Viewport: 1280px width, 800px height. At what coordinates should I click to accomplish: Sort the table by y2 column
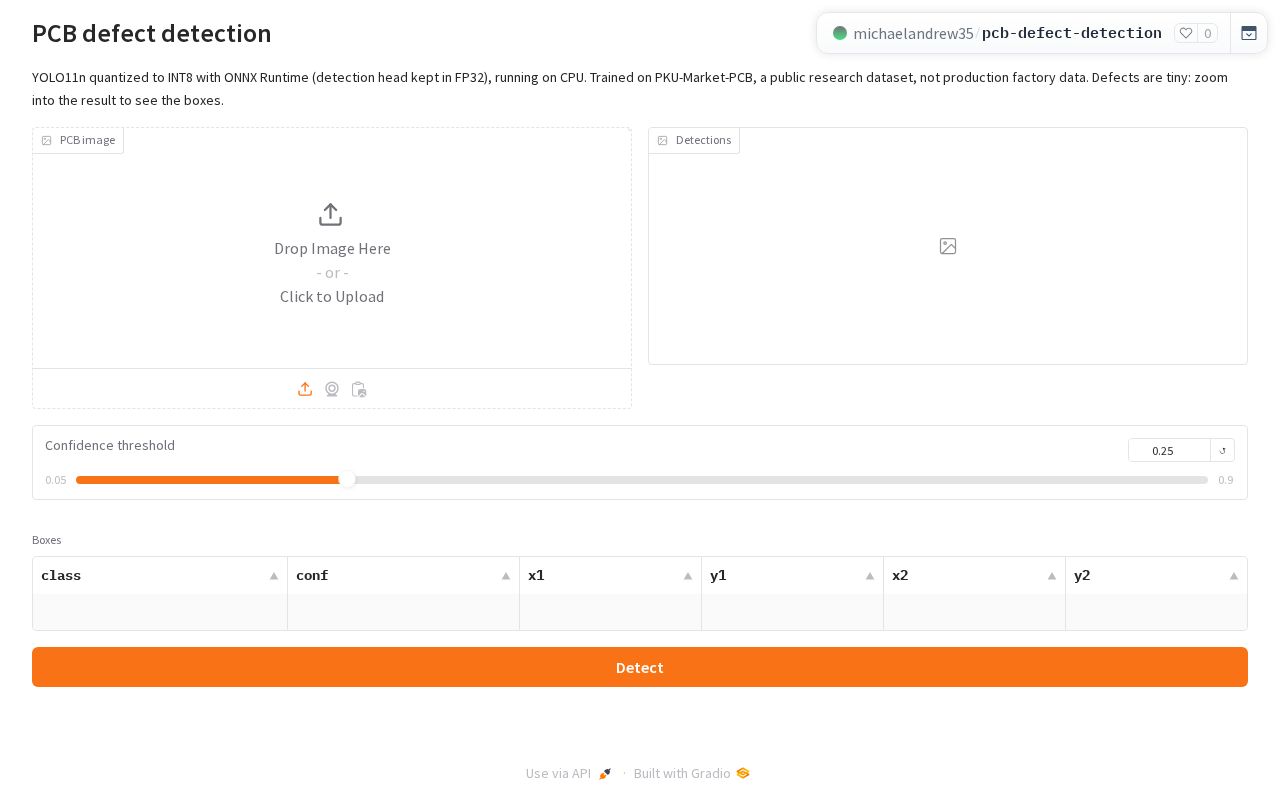[x=1234, y=576]
